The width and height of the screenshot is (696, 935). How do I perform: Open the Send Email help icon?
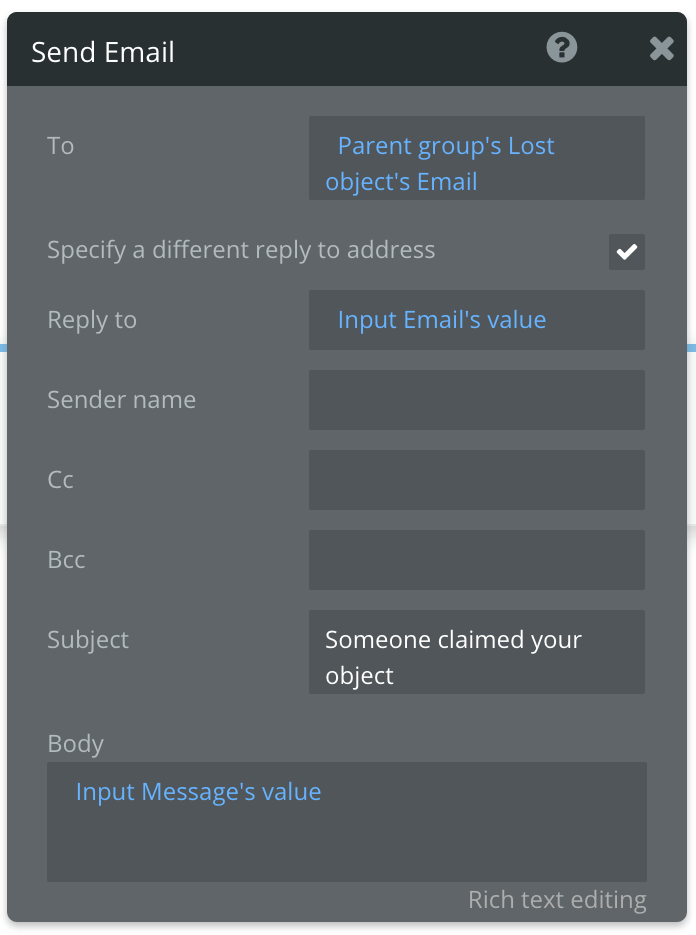[561, 47]
